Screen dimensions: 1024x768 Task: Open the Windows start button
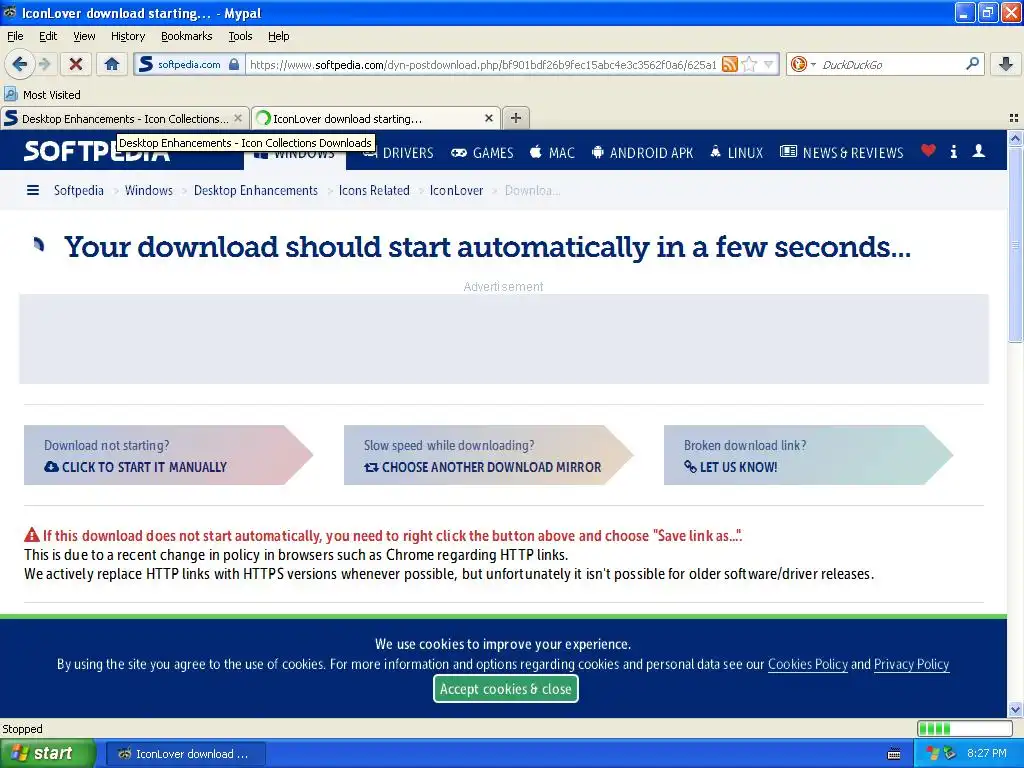tap(47, 753)
